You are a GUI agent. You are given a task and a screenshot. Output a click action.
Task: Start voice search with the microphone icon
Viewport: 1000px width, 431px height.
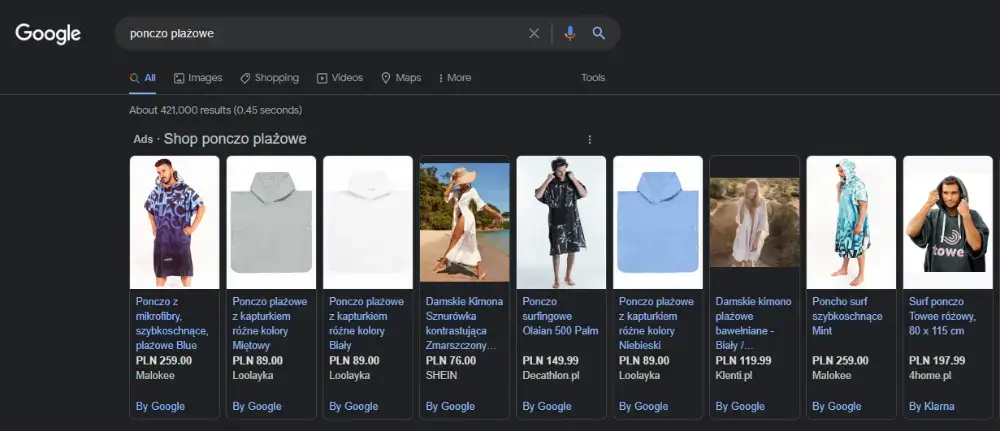(x=570, y=34)
